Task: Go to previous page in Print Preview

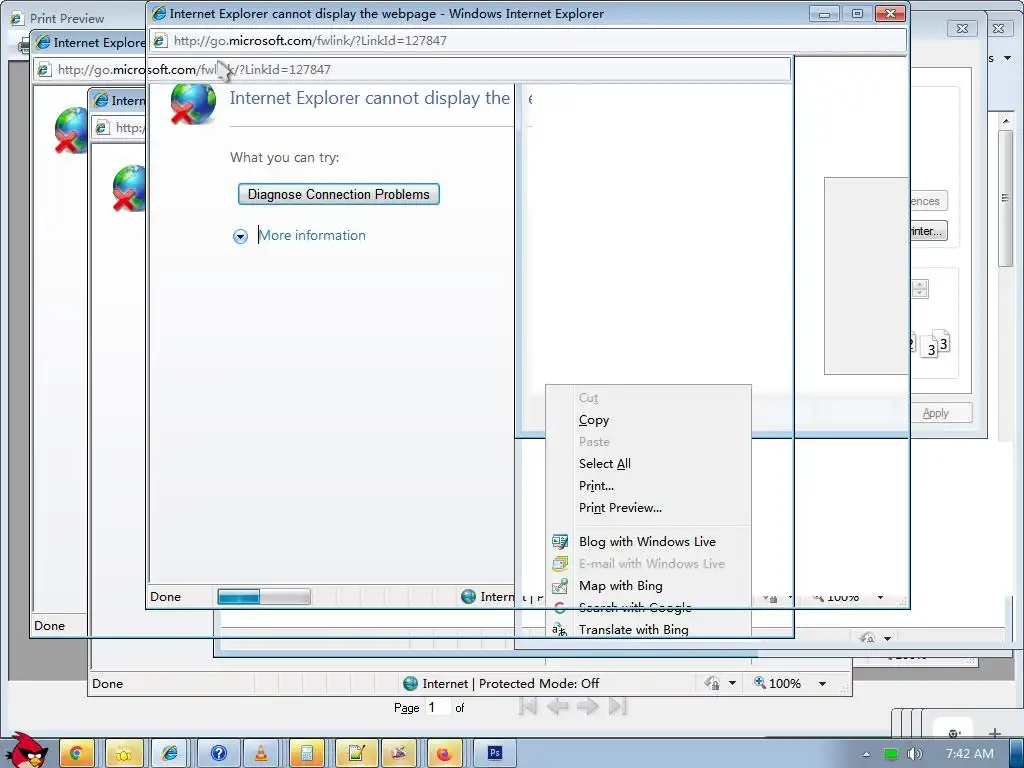Action: pyautogui.click(x=557, y=706)
